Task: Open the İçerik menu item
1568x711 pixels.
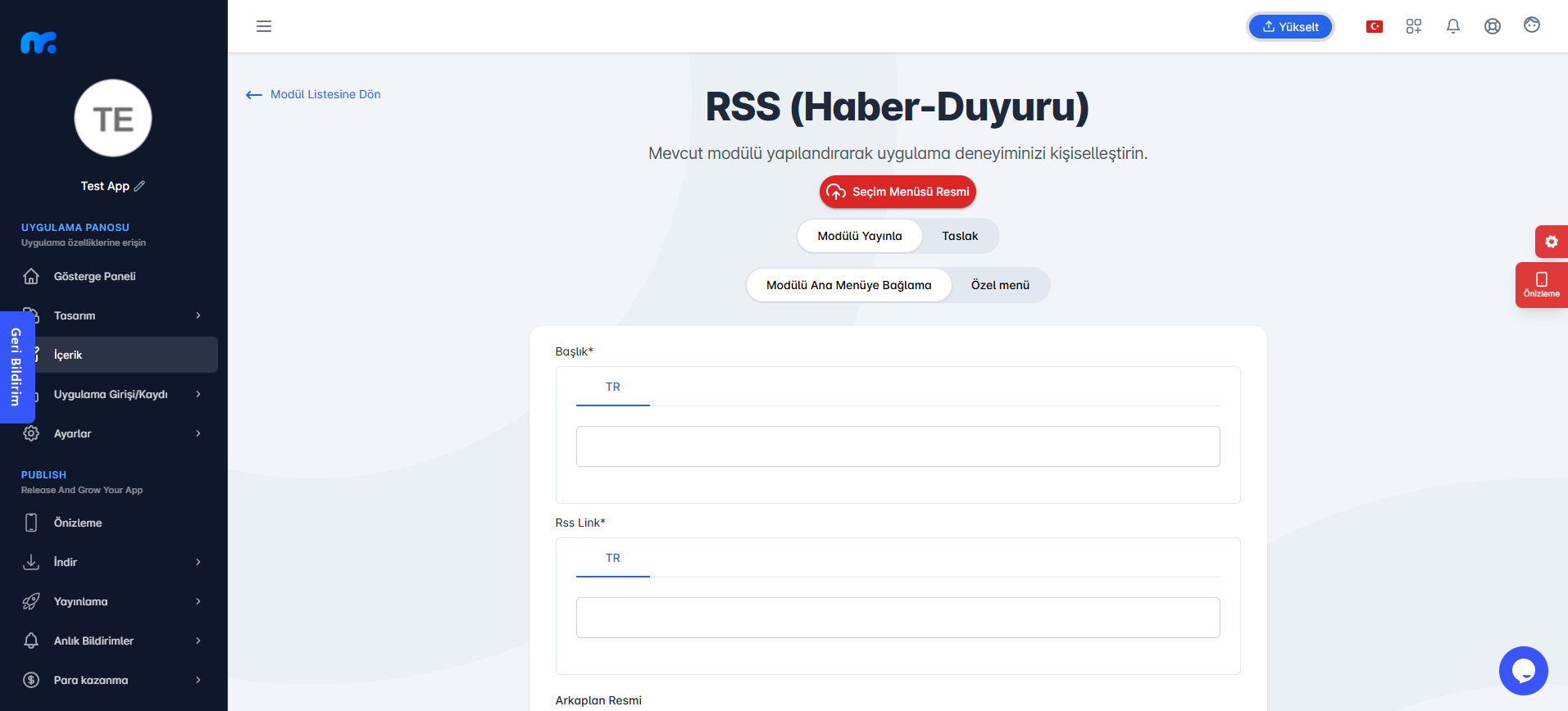Action: pos(113,355)
